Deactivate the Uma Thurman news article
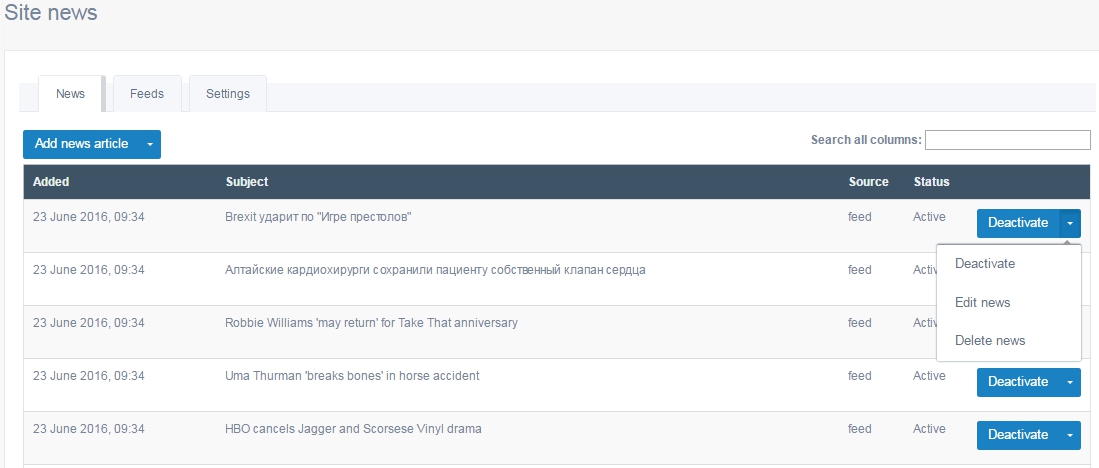1099x468 pixels. (x=1018, y=382)
